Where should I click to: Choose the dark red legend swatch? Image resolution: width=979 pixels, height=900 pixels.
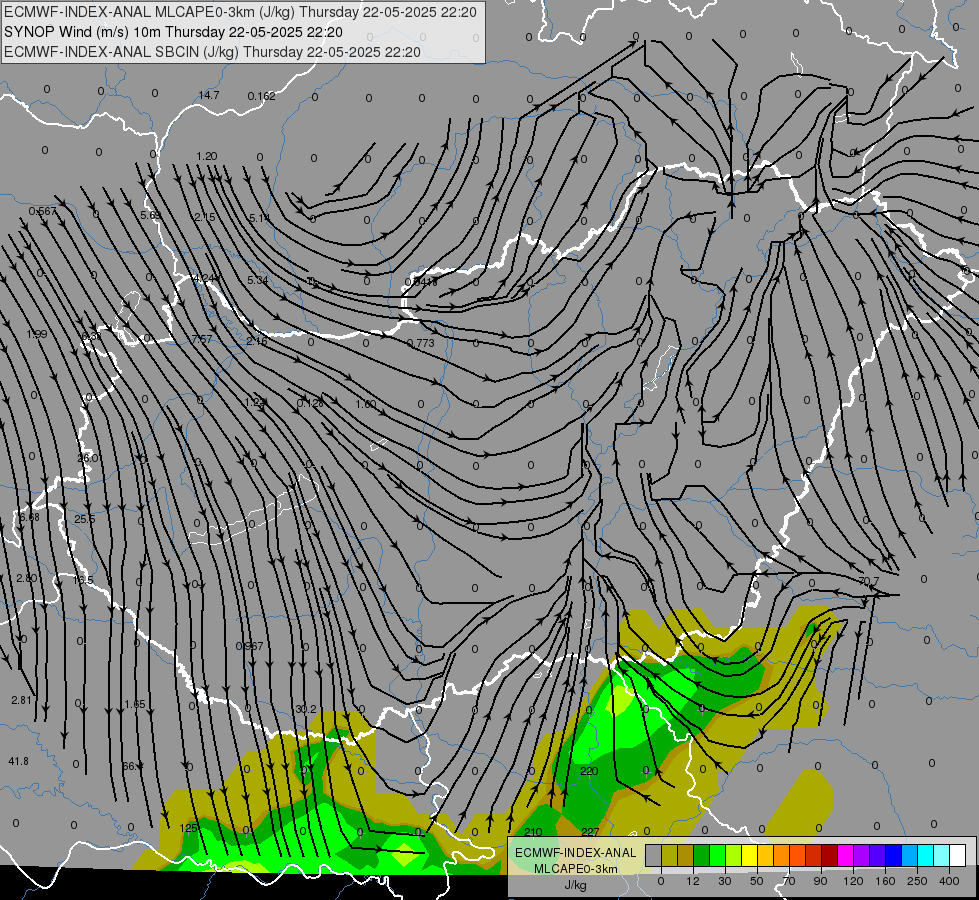pos(830,855)
